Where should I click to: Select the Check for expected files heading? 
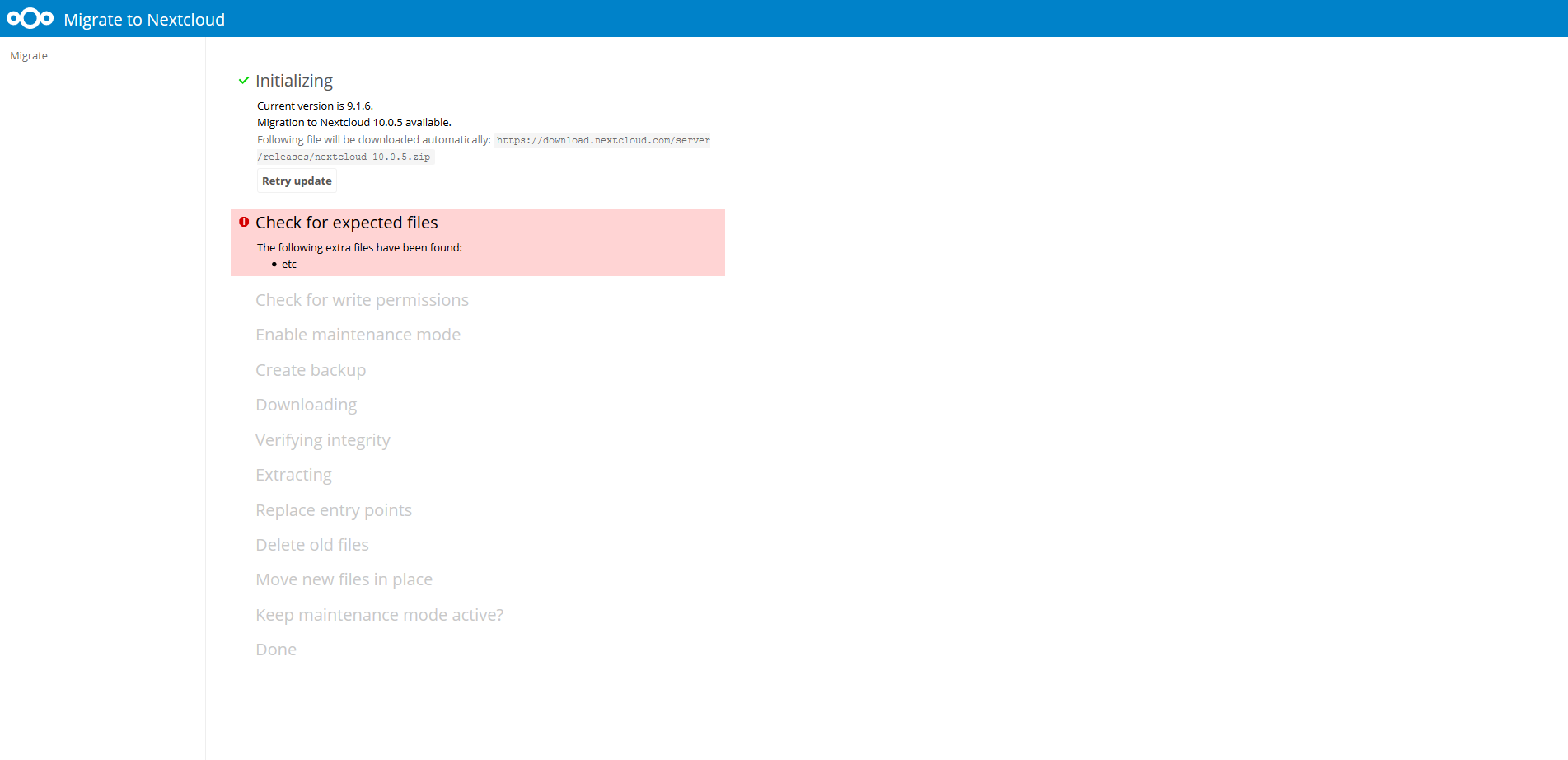(x=346, y=223)
